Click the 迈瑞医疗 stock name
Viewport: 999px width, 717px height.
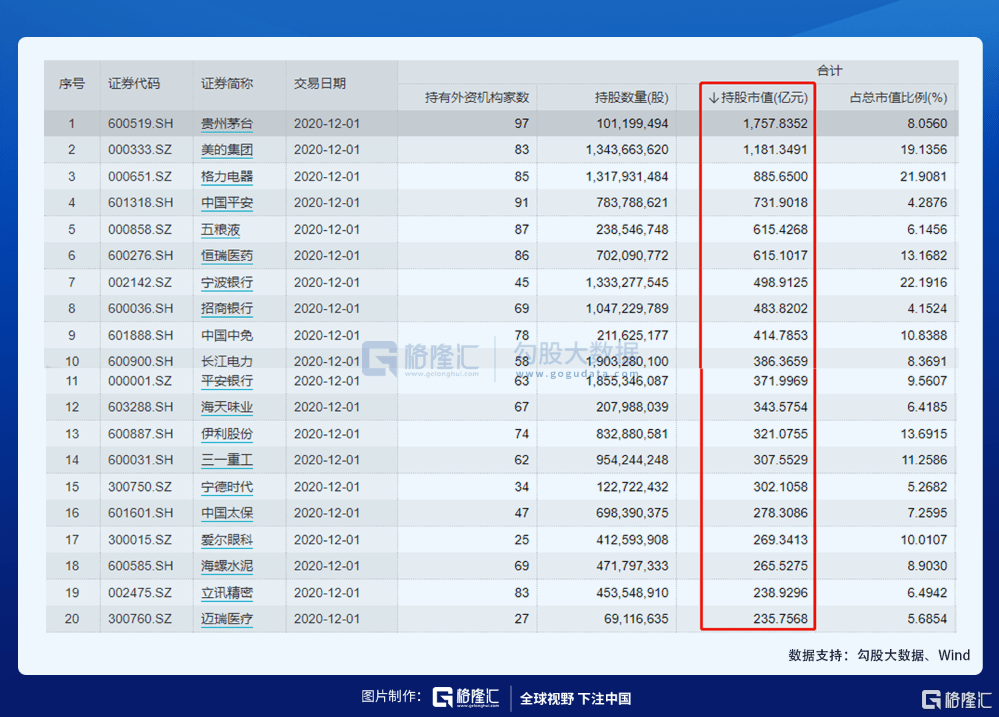227,619
